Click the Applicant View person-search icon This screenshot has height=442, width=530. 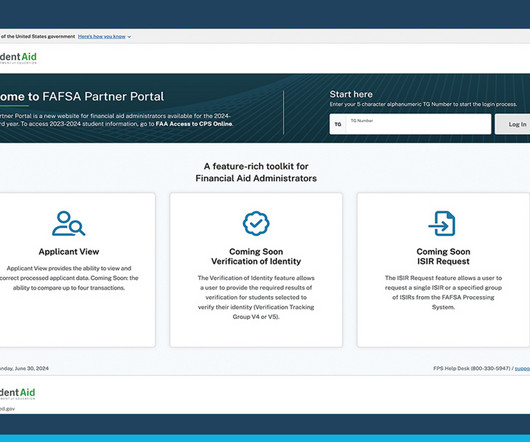coord(69,223)
